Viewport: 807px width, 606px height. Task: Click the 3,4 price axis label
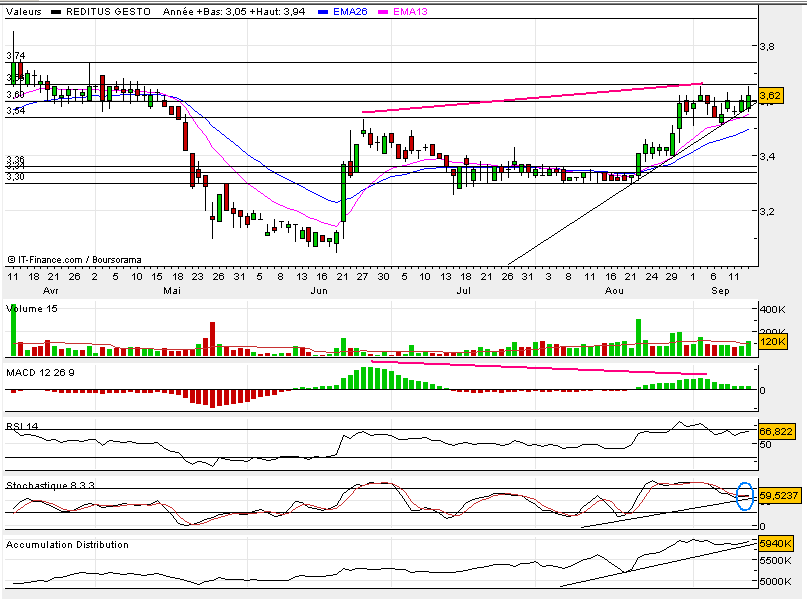(767, 156)
